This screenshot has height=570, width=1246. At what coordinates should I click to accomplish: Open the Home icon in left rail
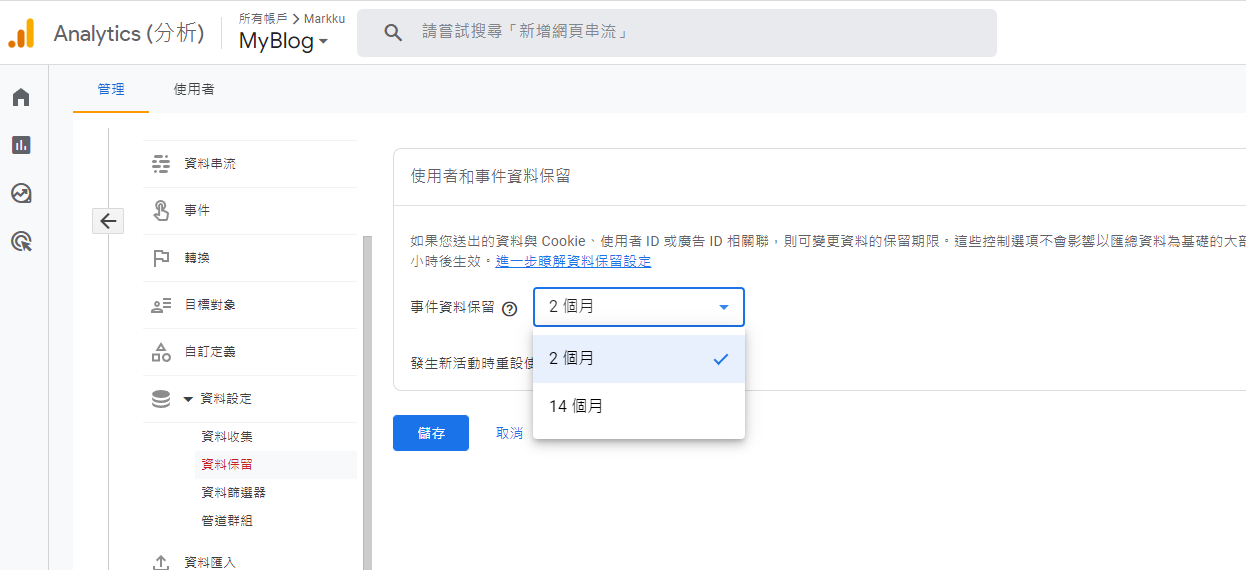point(21,97)
